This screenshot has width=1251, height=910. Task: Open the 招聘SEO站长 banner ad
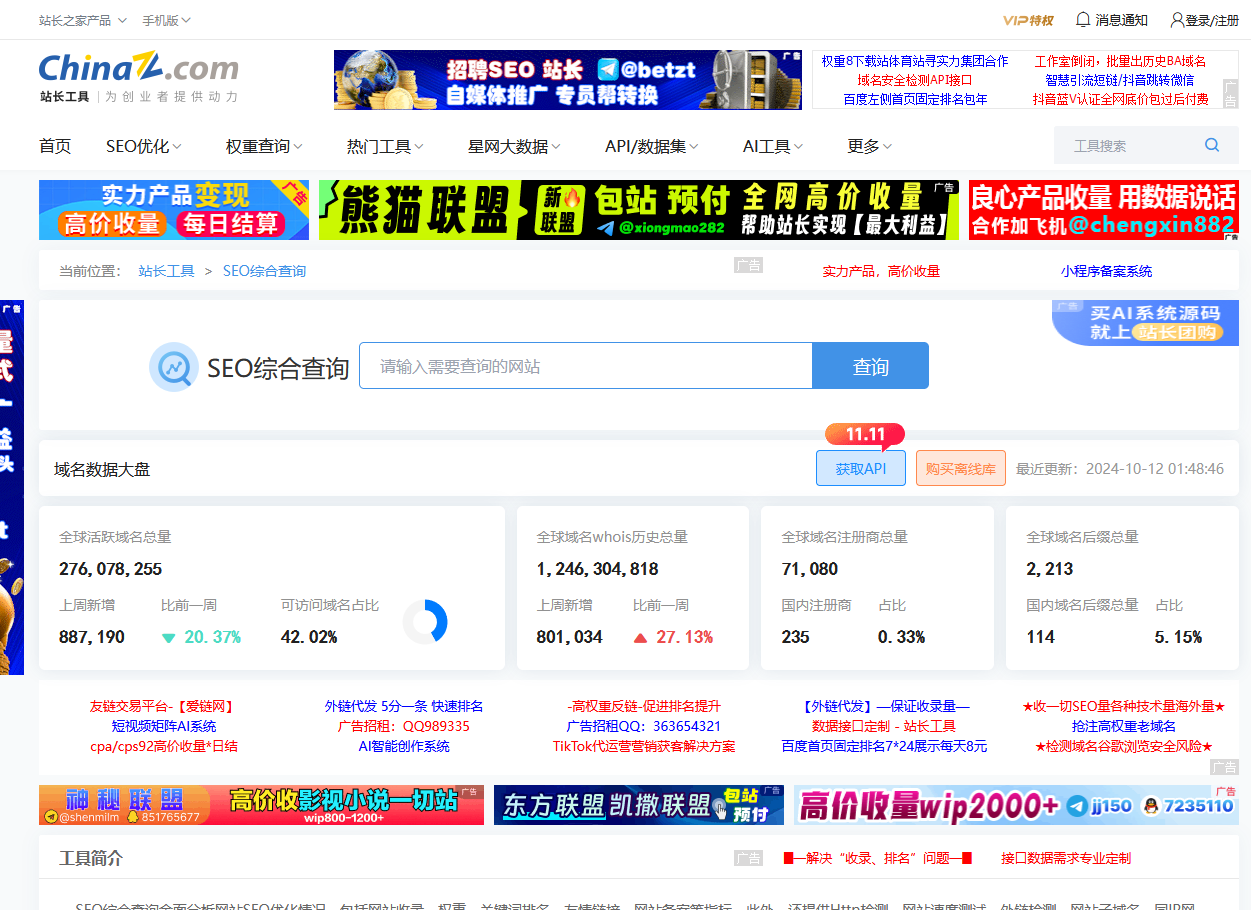tap(567, 80)
